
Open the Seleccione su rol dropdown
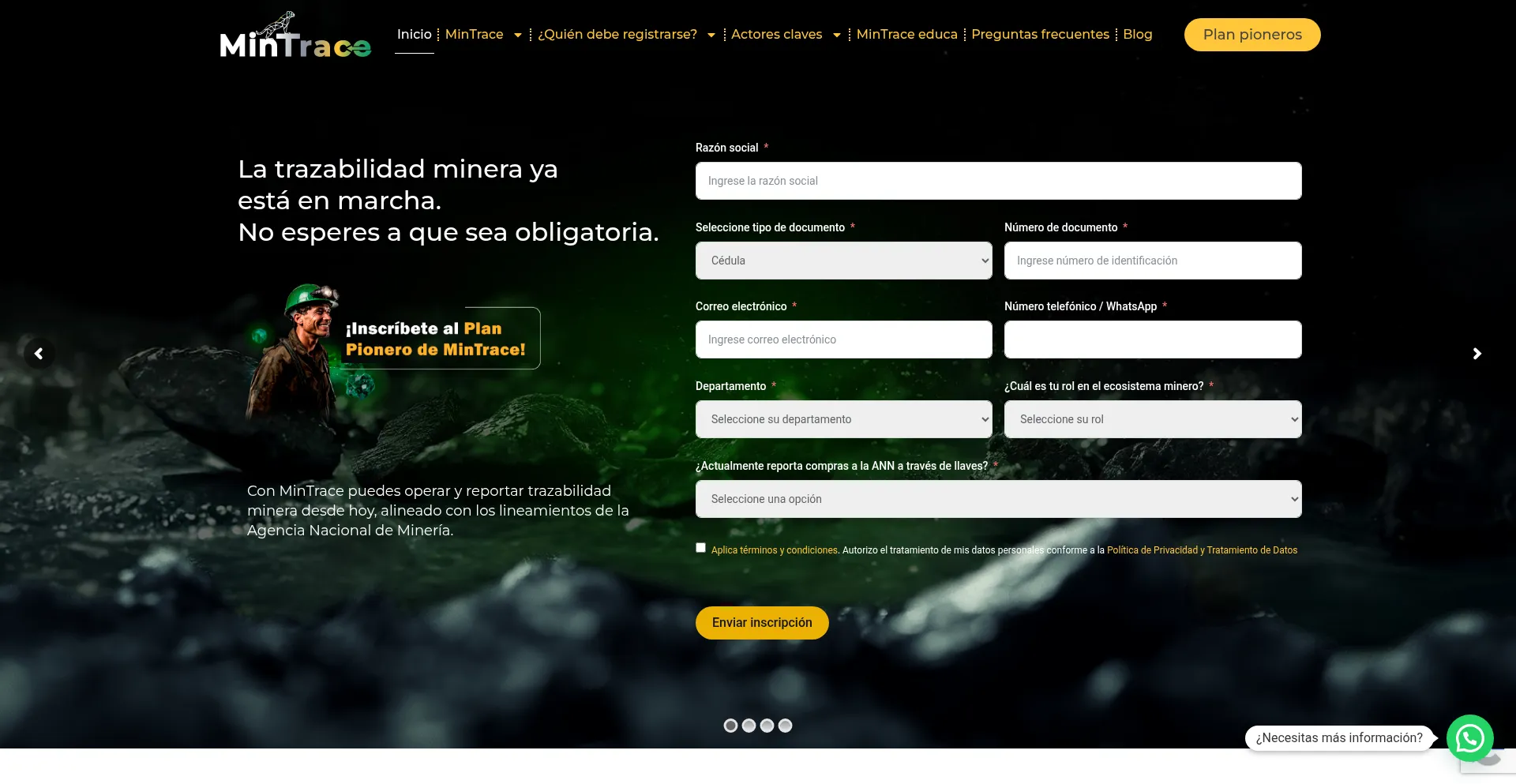pyautogui.click(x=1153, y=419)
